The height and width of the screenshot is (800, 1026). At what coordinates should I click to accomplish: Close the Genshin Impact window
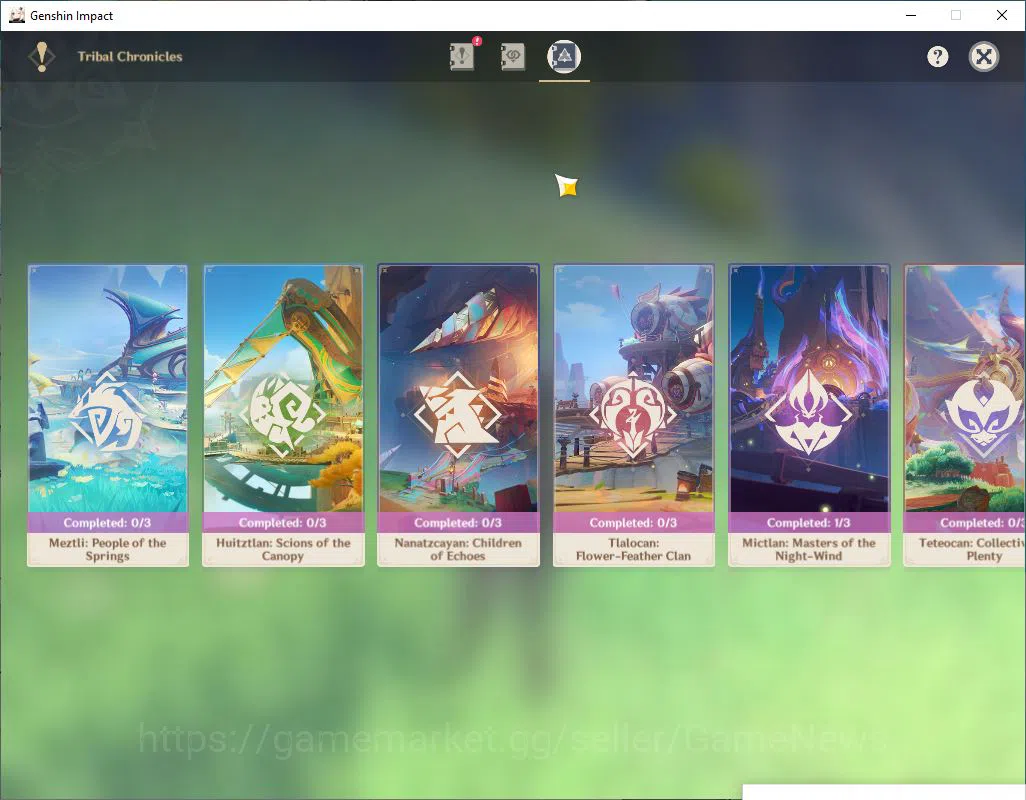coord(1002,15)
